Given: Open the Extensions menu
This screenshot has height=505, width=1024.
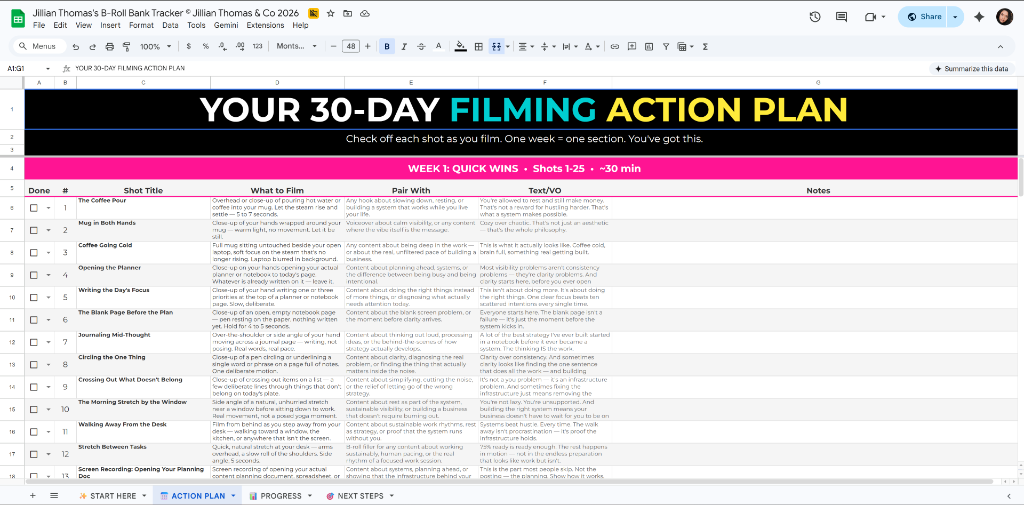Looking at the screenshot, I should (x=265, y=25).
